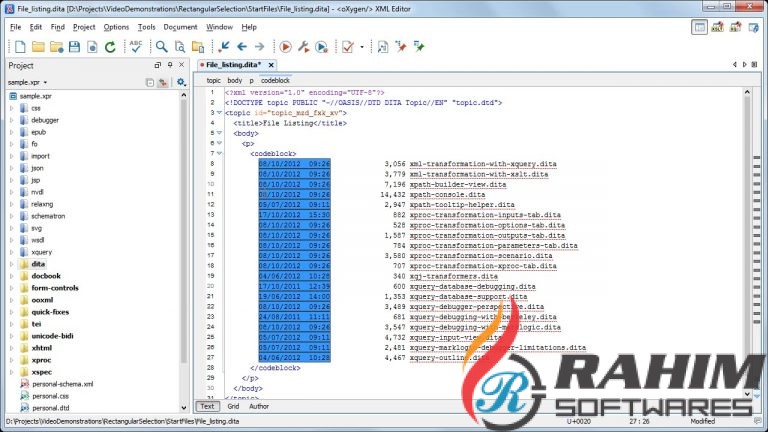
Task: Open the Window menu
Action: click(x=219, y=27)
